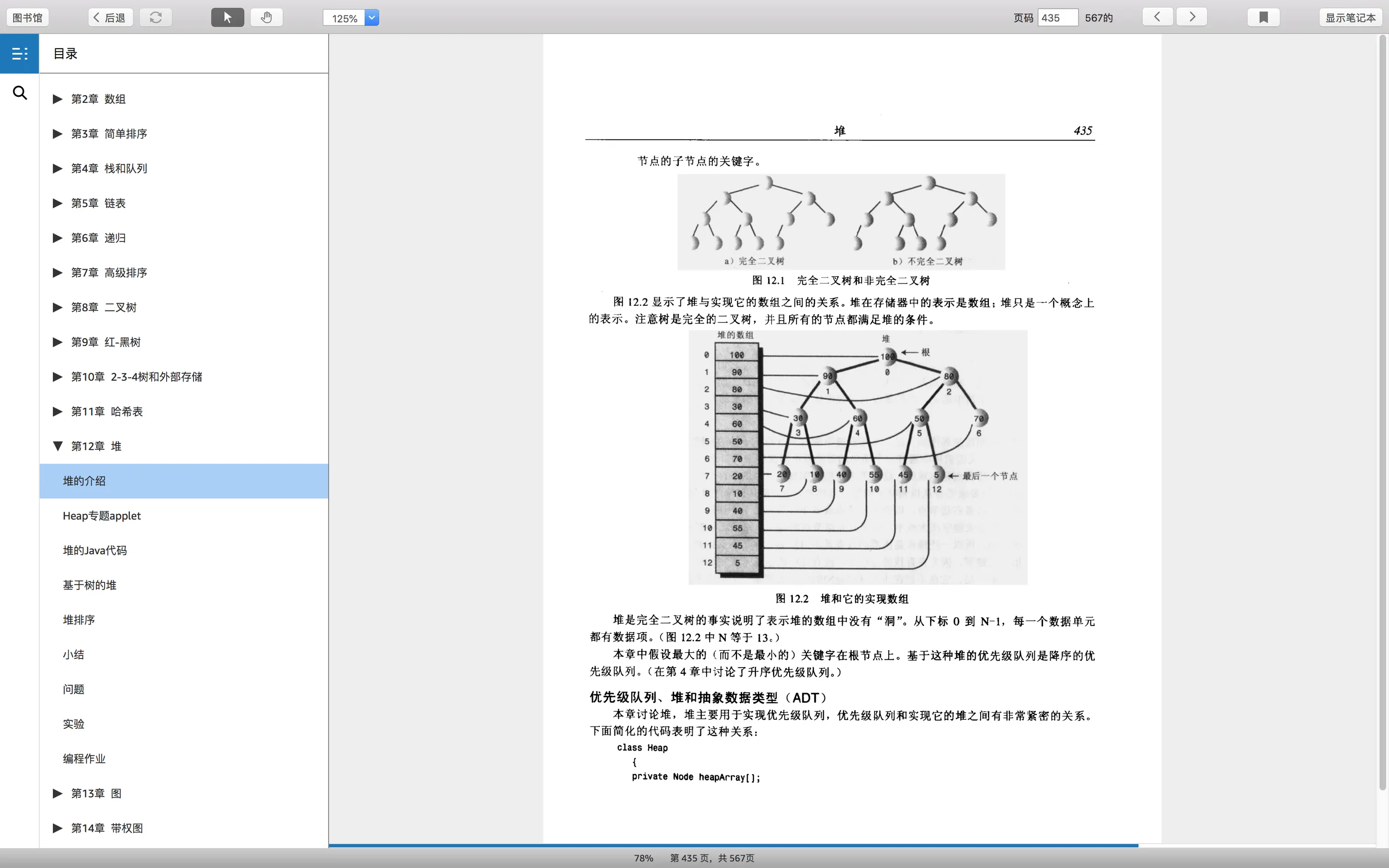Go to the previous page arrow
1389x868 pixels.
[x=1157, y=17]
